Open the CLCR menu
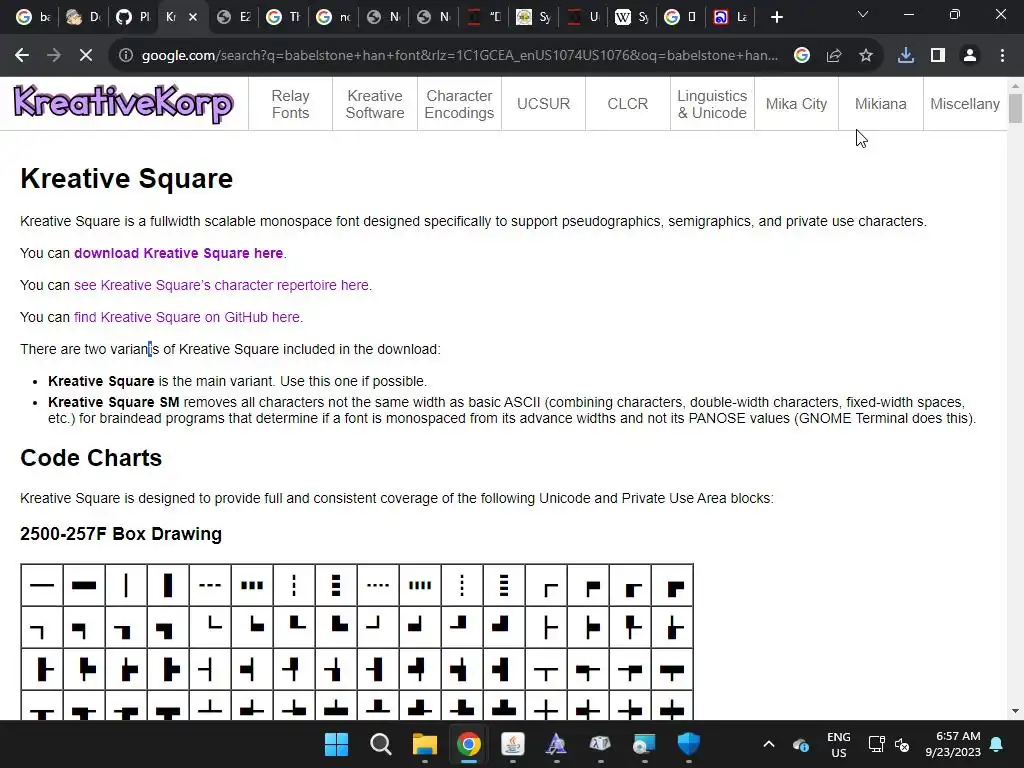The height and width of the screenshot is (768, 1024). (628, 104)
